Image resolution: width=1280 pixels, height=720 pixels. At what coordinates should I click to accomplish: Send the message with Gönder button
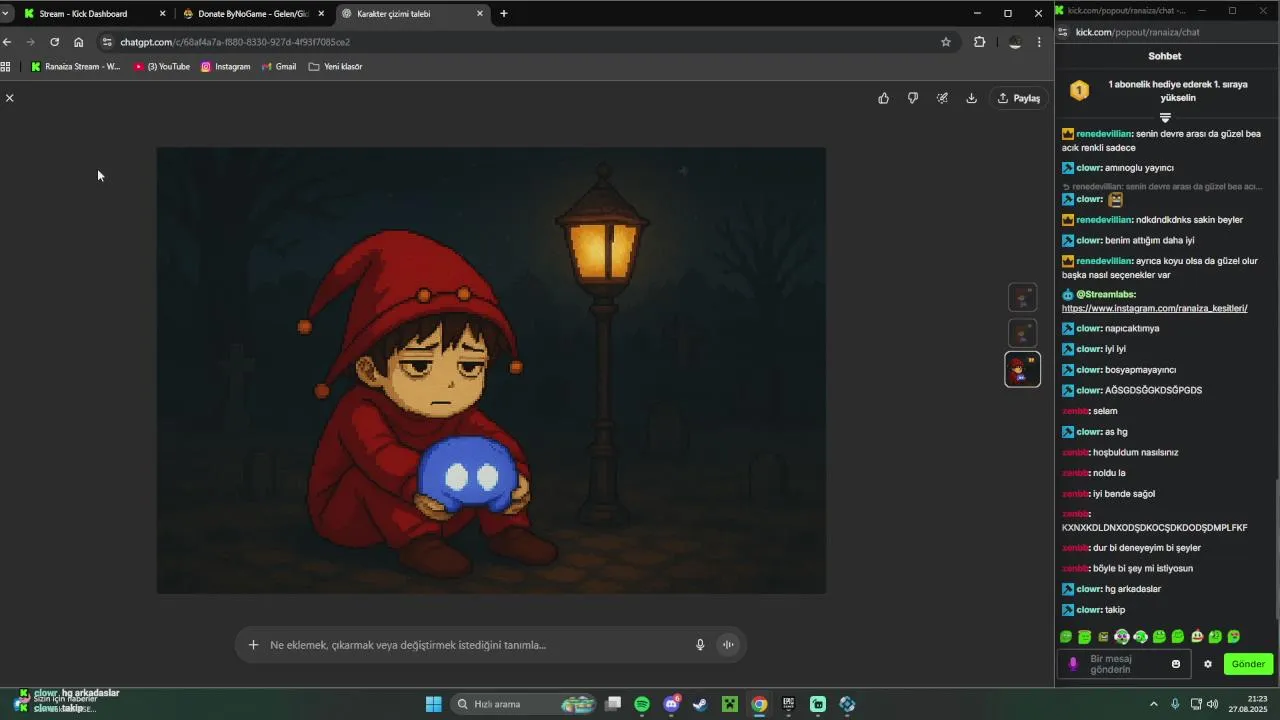click(x=1248, y=664)
